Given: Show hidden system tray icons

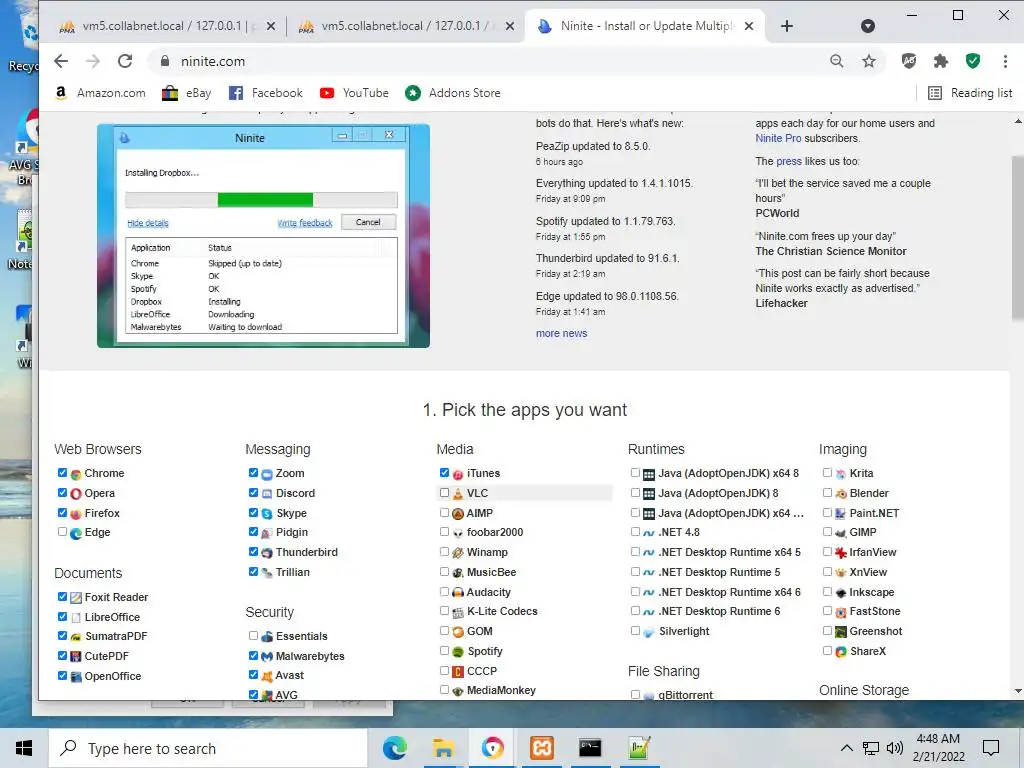Looking at the screenshot, I should tap(846, 748).
